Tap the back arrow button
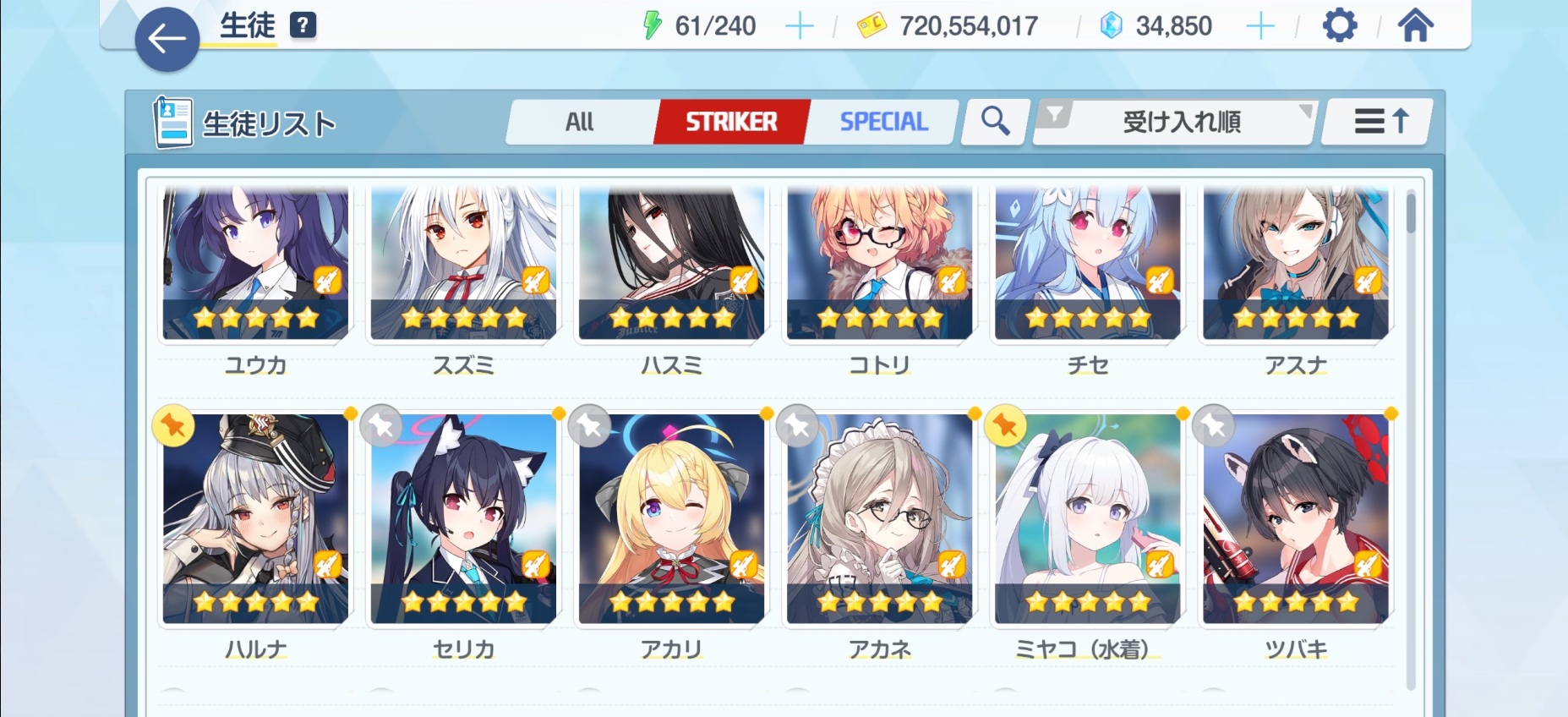The height and width of the screenshot is (717, 1568). click(x=167, y=39)
